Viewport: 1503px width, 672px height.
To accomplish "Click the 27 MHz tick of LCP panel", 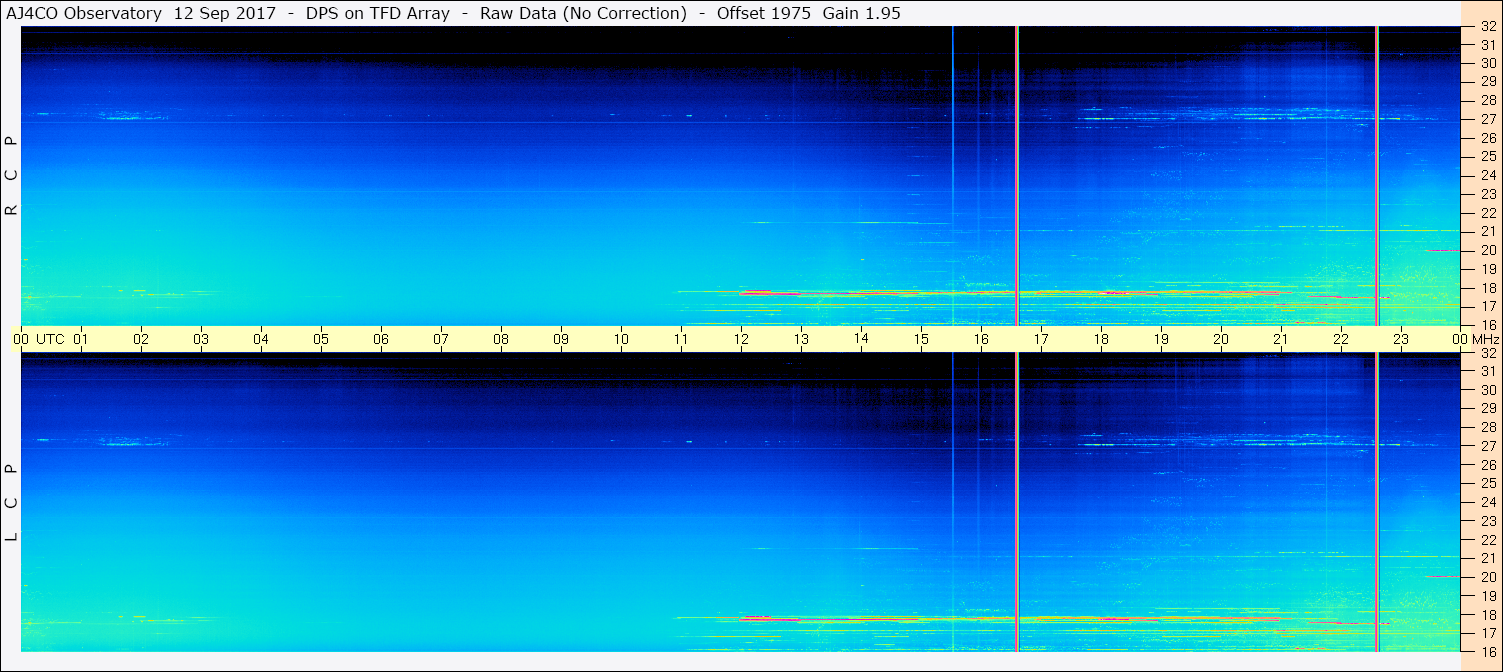I will [x=1488, y=446].
